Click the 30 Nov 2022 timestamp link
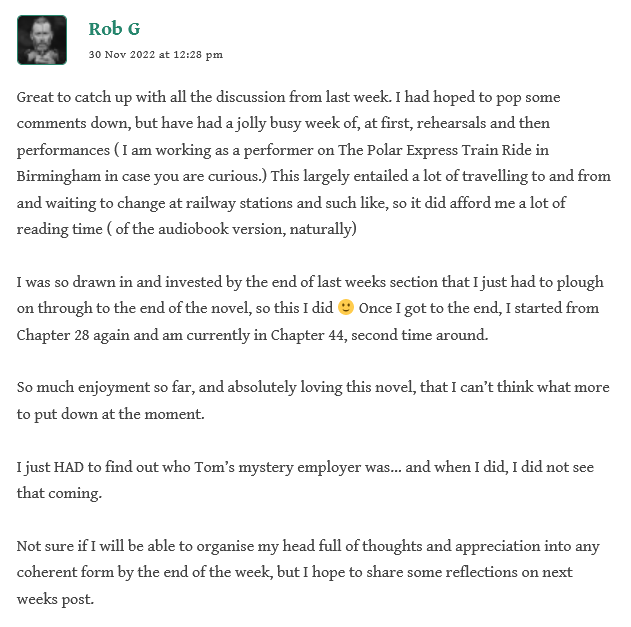This screenshot has width=631, height=627. [155, 54]
